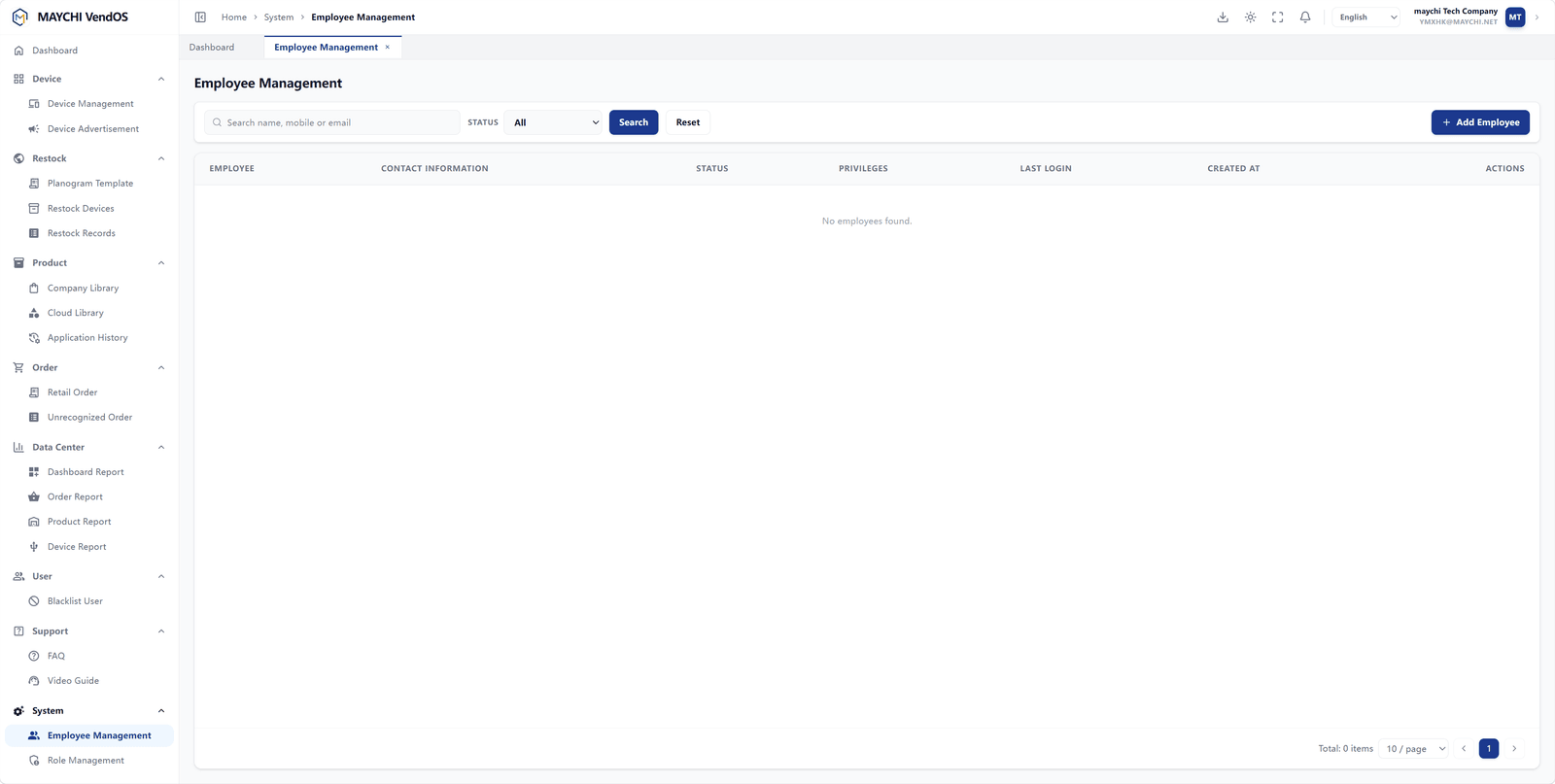Open Restock Devices page
1555x784 pixels.
[x=89, y=209]
